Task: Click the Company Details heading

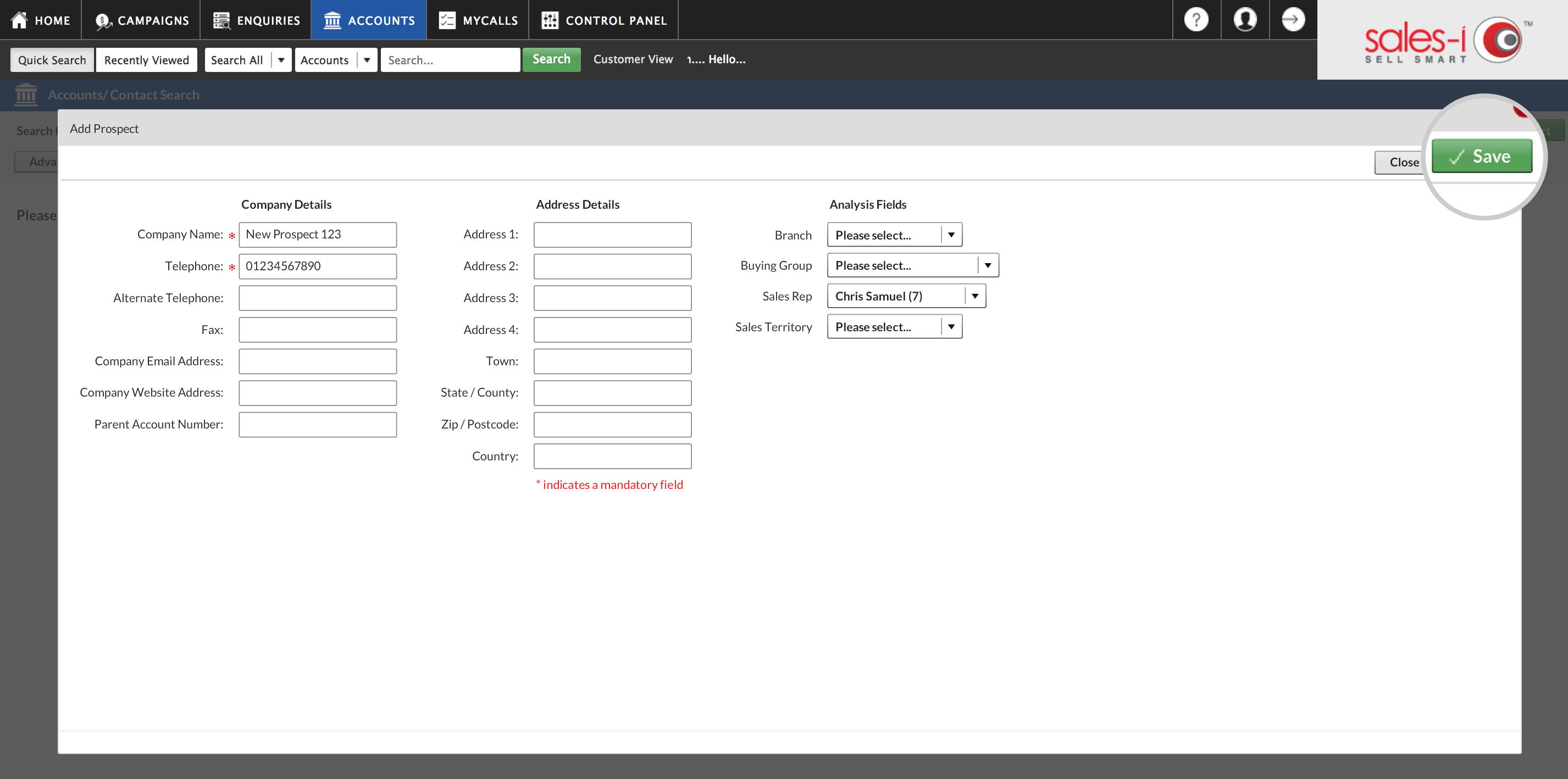Action: click(x=286, y=204)
